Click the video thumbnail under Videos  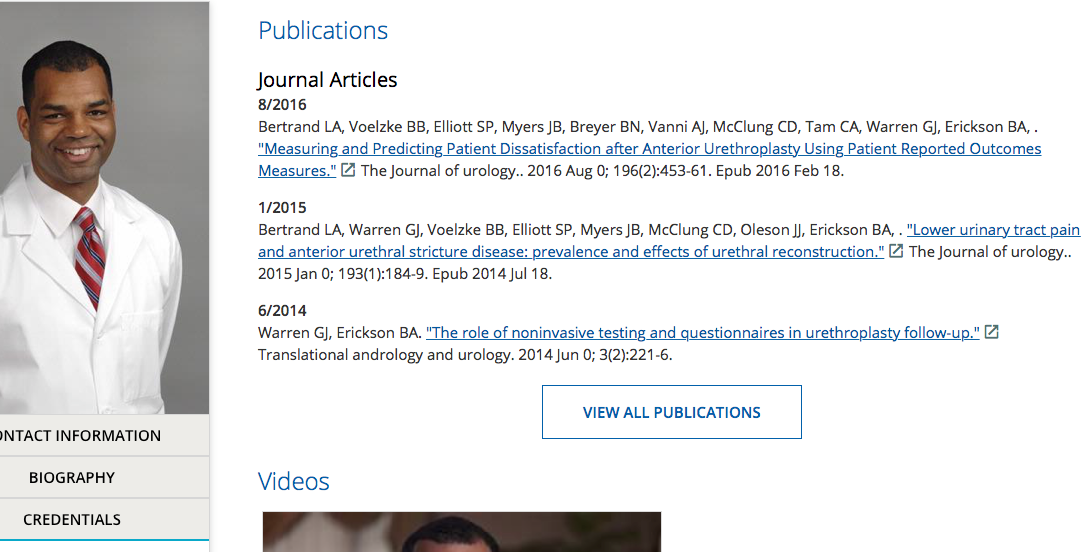[462, 532]
